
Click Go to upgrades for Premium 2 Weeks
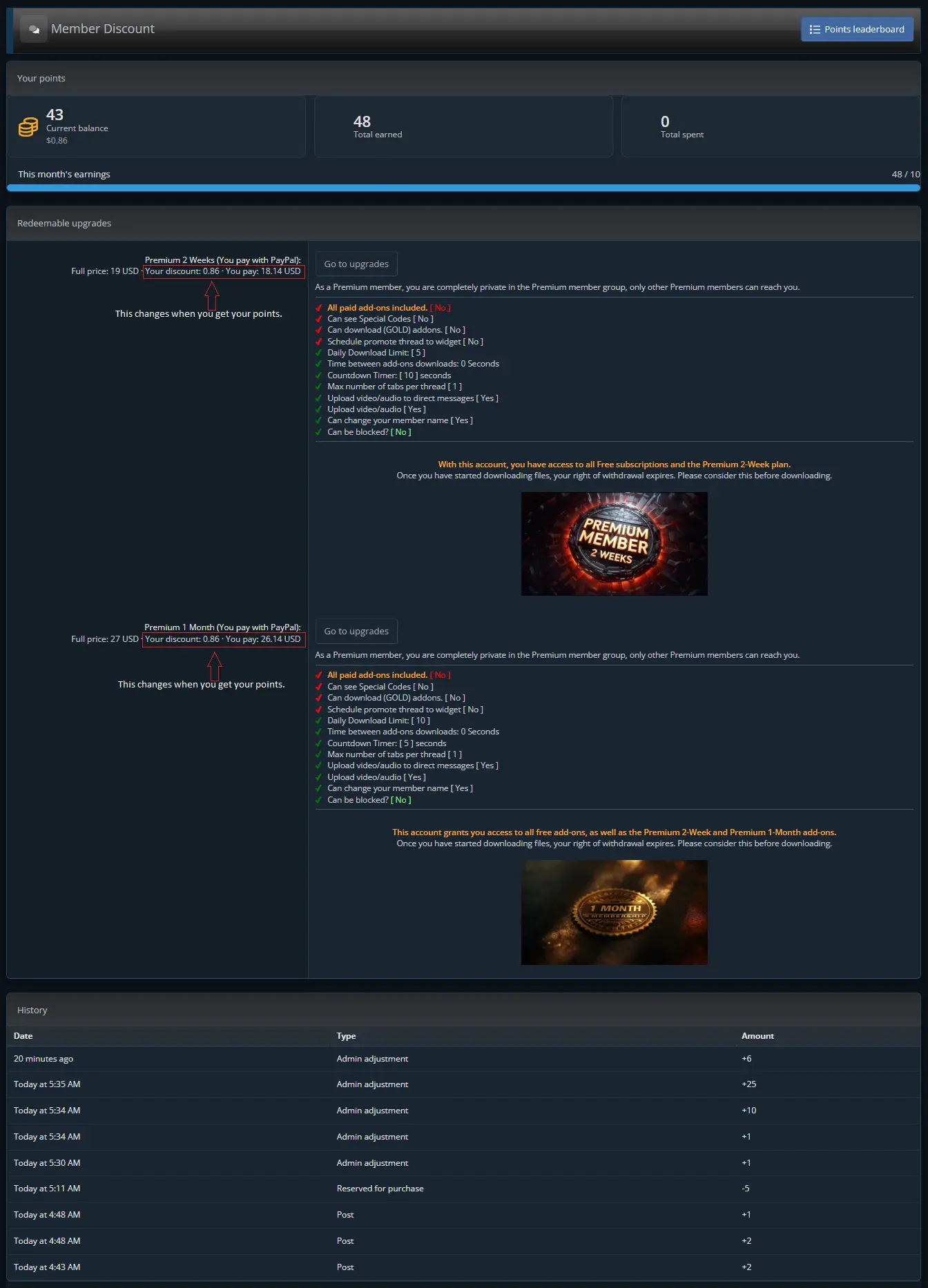point(356,264)
